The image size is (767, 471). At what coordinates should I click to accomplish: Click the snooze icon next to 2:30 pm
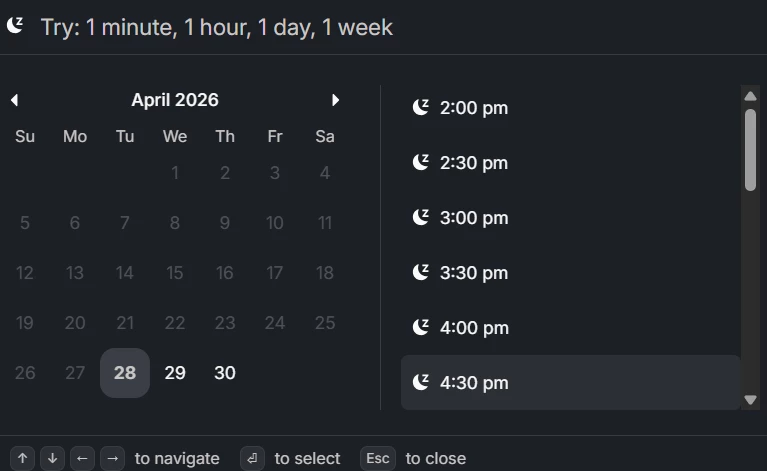[421, 162]
